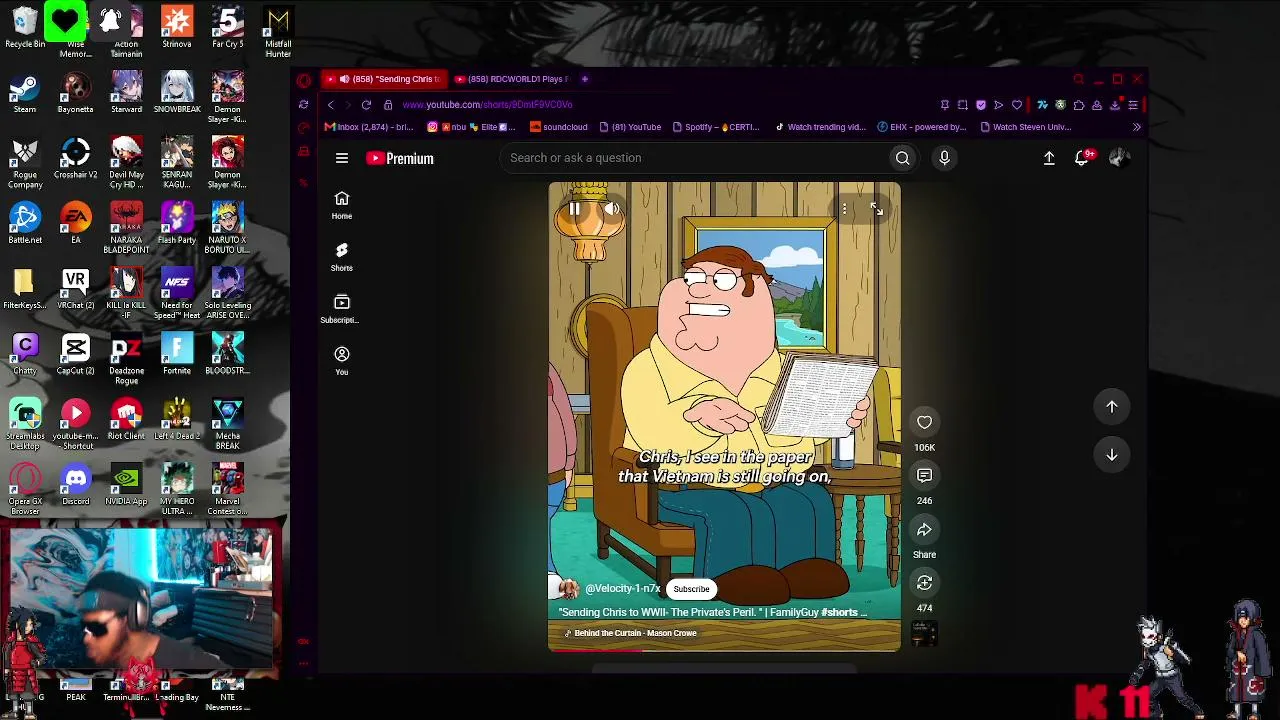Screen dimensions: 1280x720
Task: Go to Home in the YouTube sidebar
Action: pyautogui.click(x=342, y=204)
